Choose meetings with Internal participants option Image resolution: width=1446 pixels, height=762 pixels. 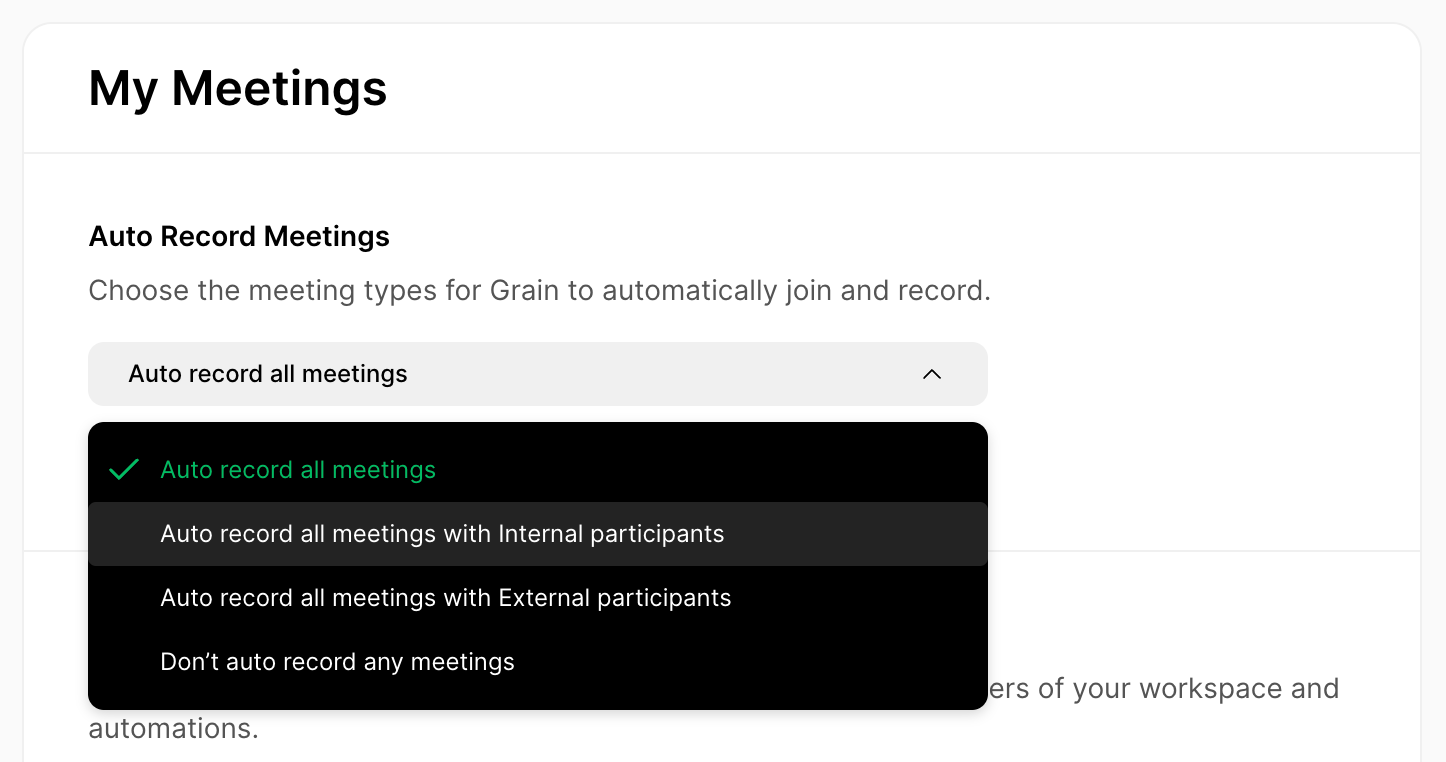[x=442, y=534]
